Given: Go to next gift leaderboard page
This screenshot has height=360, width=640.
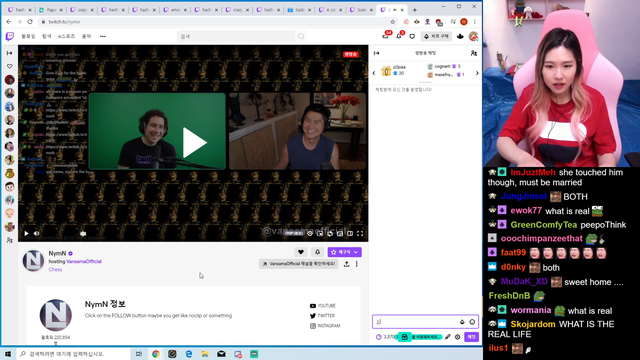Looking at the screenshot, I should (477, 73).
